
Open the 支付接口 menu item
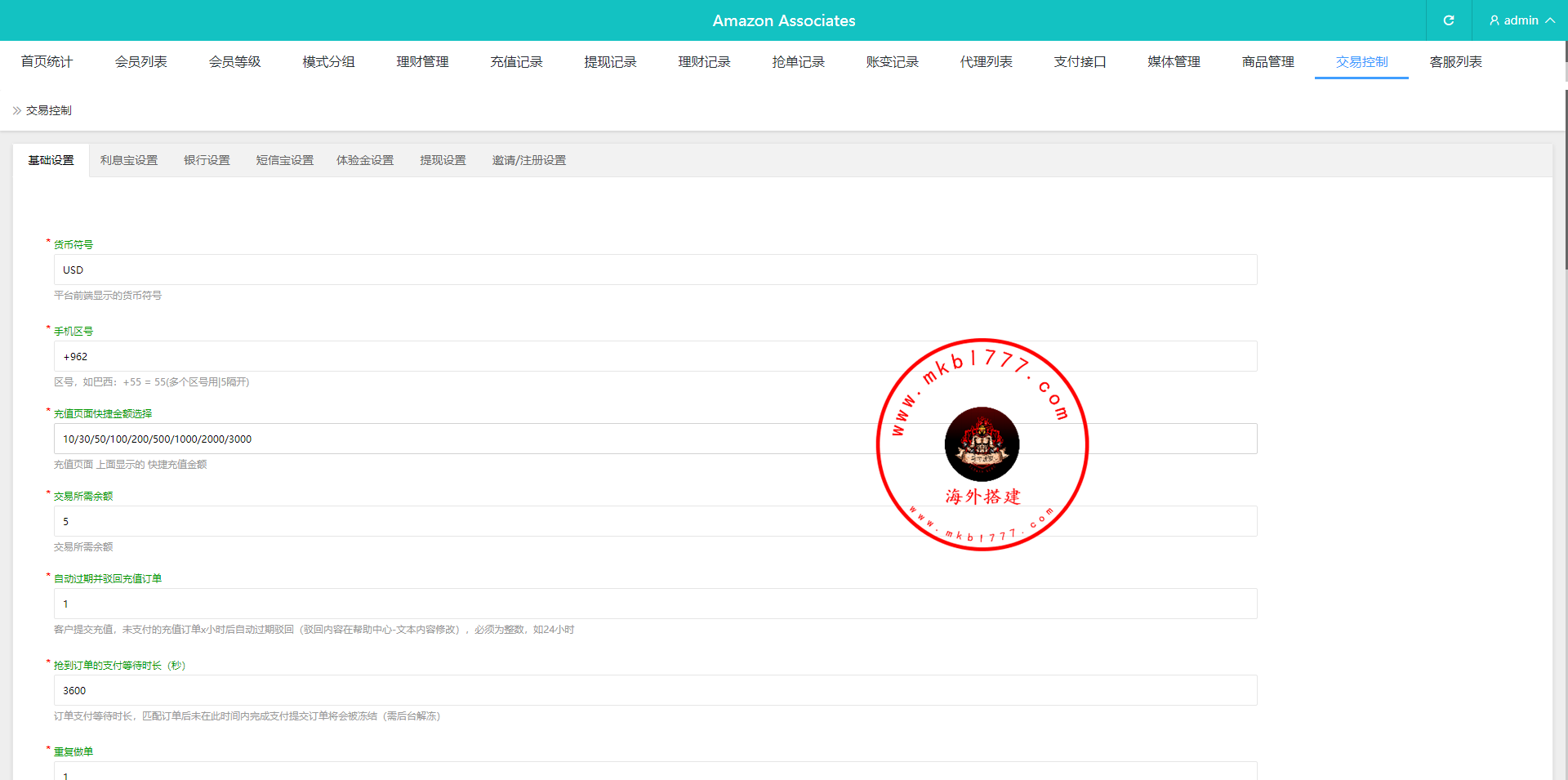(x=1080, y=61)
